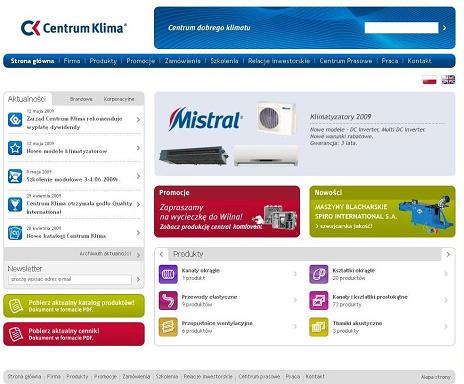Viewport: 464px width, 384px height.
Task: Open Promocje in the top navigation
Action: (141, 61)
